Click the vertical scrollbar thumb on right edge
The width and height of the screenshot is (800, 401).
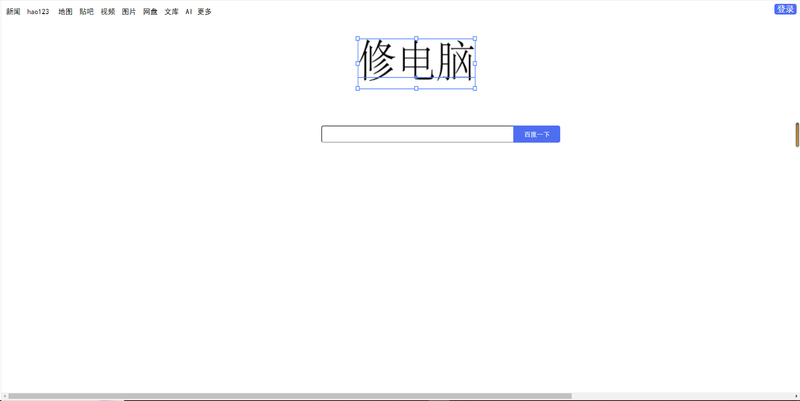click(797, 135)
